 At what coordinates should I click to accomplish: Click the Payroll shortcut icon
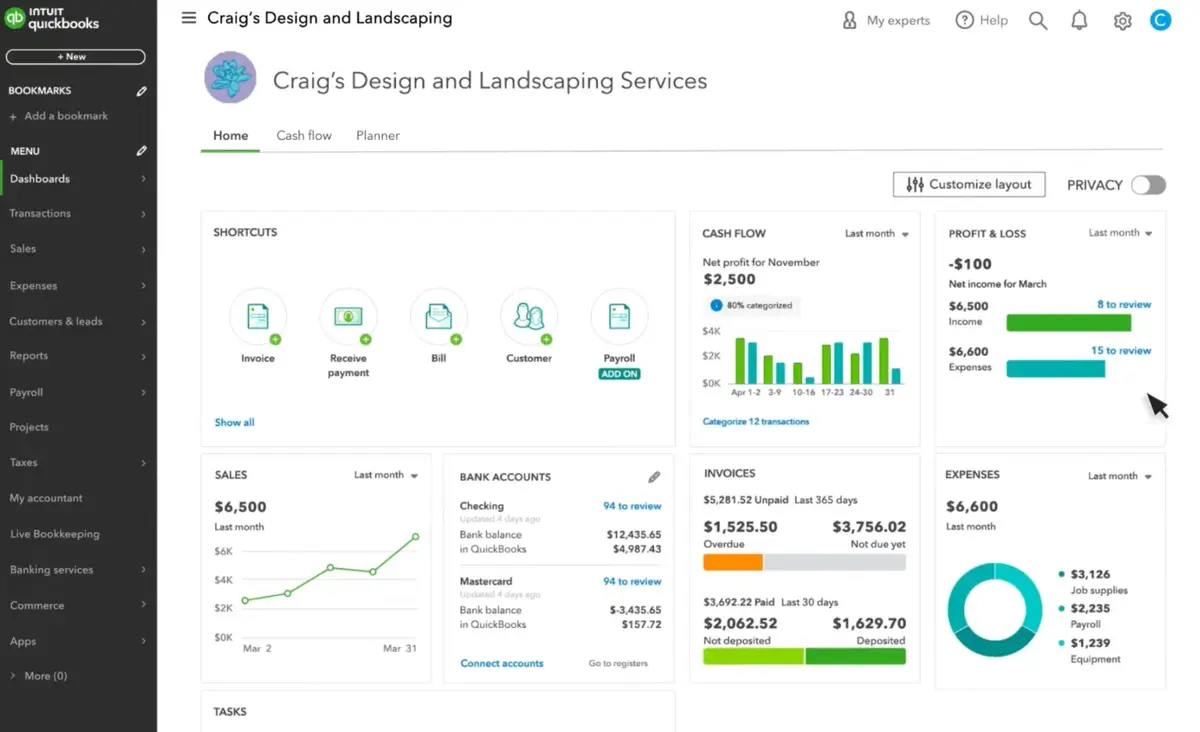point(619,317)
